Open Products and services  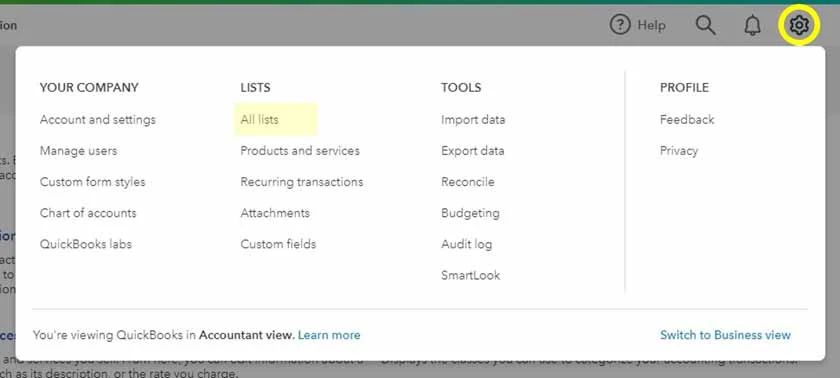click(x=300, y=150)
